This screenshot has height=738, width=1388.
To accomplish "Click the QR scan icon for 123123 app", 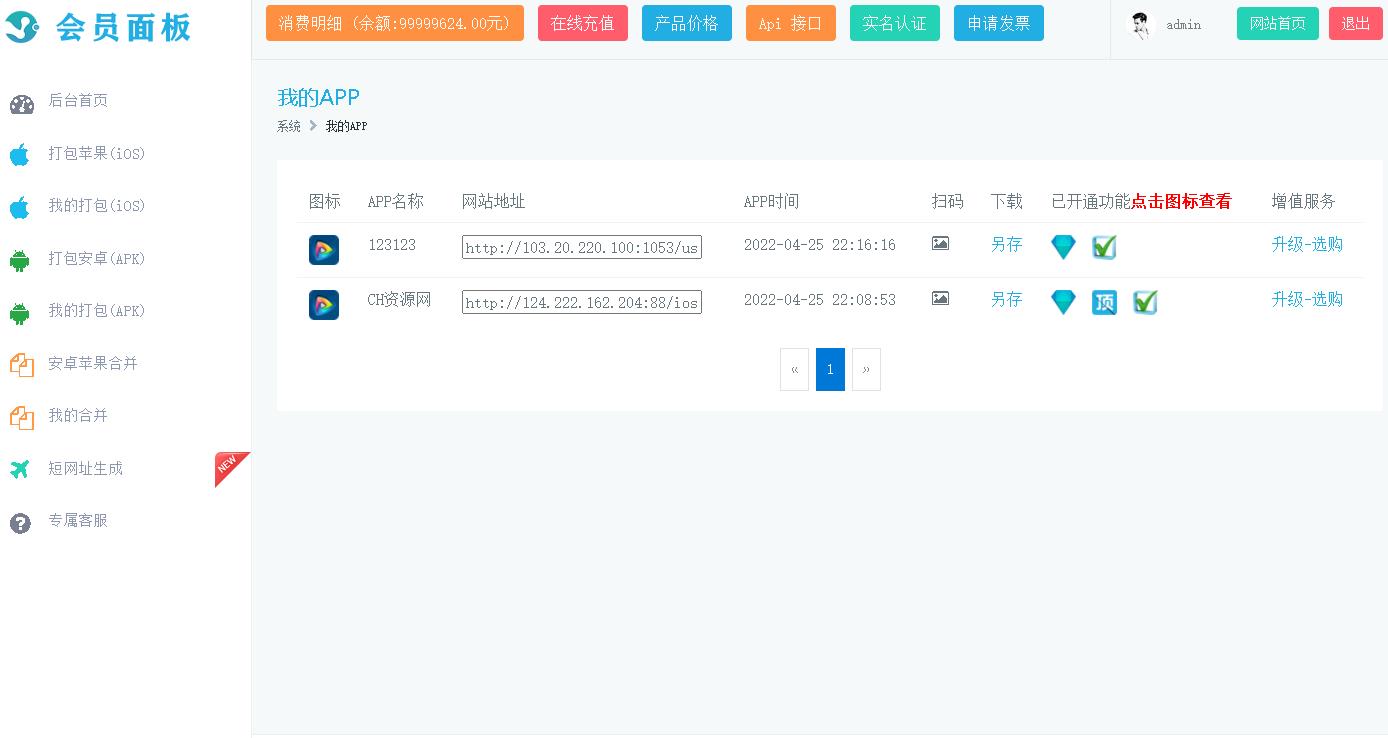I will coord(940,243).
